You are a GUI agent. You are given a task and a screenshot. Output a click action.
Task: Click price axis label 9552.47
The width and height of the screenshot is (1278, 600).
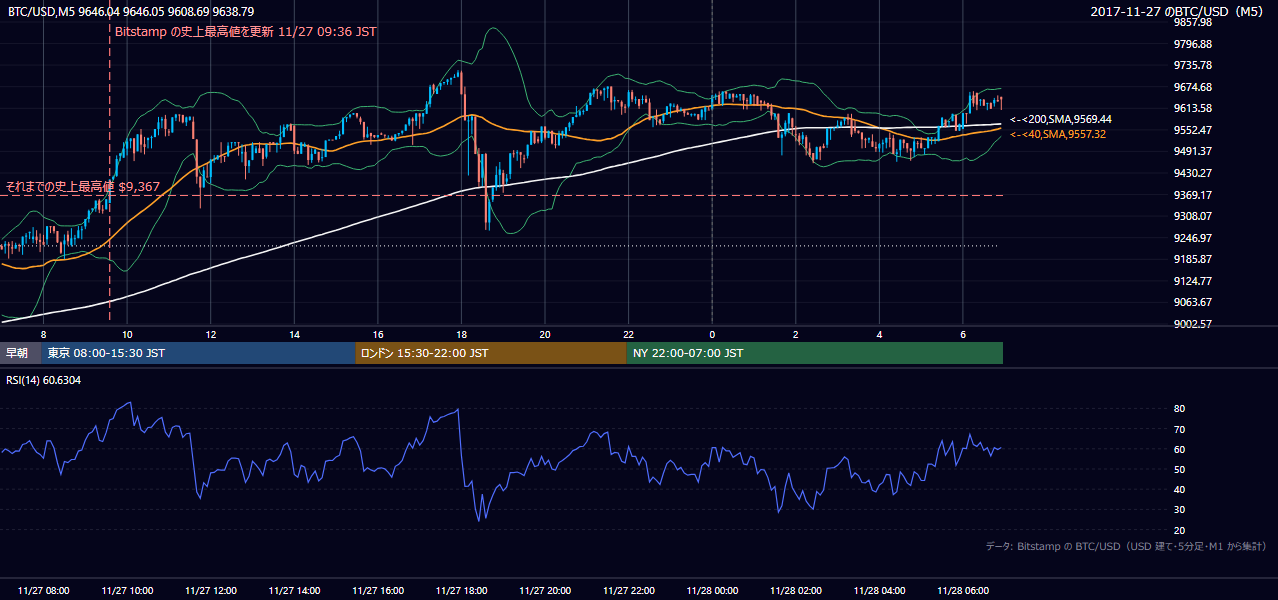pos(1193,130)
